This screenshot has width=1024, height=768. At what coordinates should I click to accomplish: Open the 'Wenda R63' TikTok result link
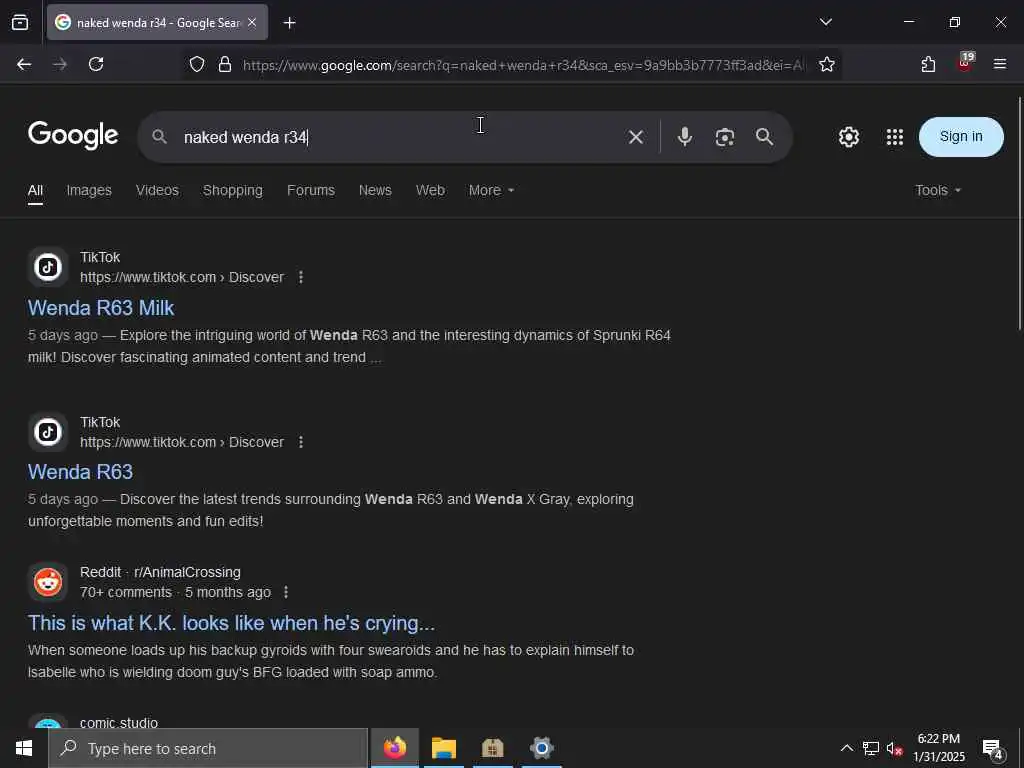click(80, 472)
